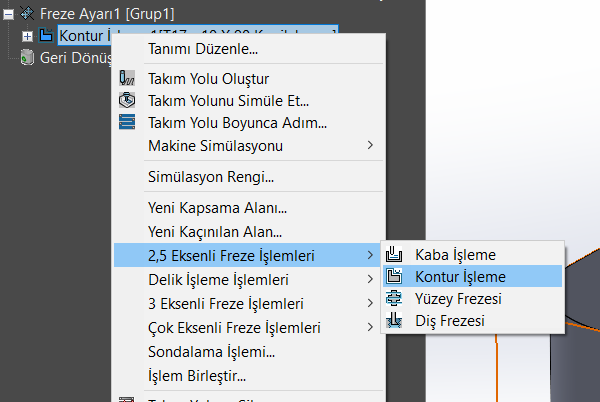
Task: Click the Takım Yolu Oluştur icon
Action: pos(126,78)
